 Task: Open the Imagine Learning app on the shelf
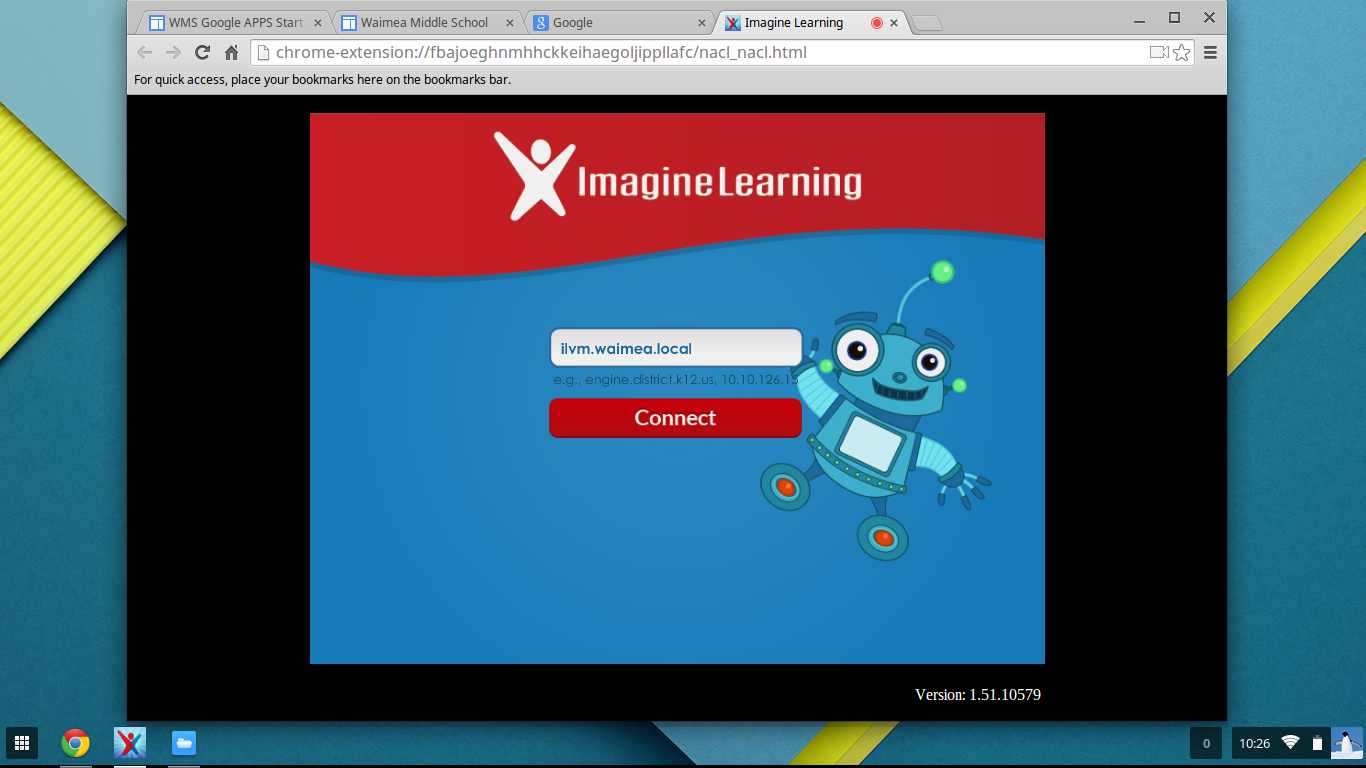pyautogui.click(x=130, y=743)
